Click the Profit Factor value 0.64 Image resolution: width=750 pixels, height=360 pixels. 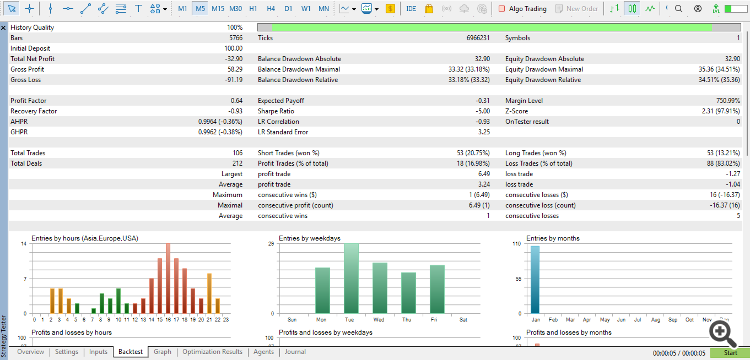point(237,101)
